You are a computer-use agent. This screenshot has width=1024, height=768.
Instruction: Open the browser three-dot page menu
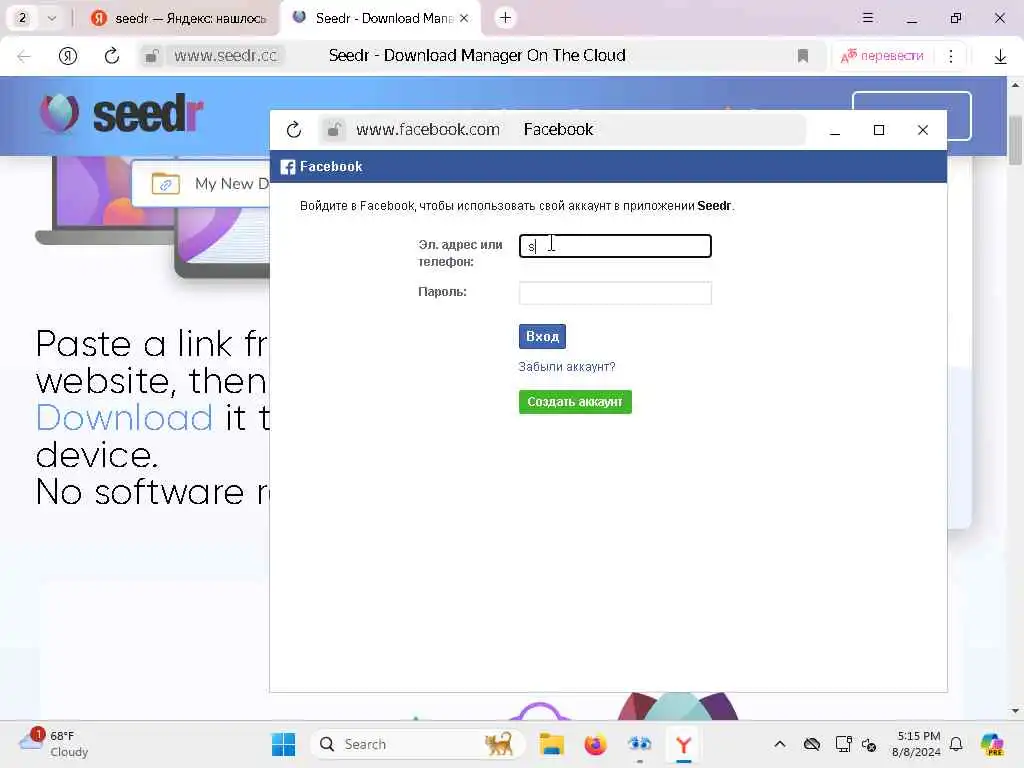coord(951,56)
